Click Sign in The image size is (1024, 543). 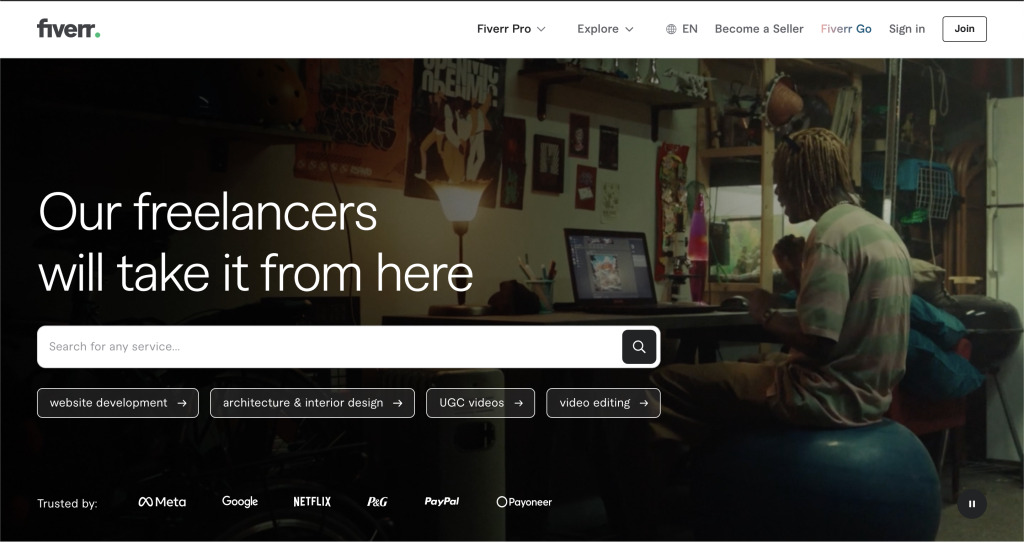click(x=906, y=29)
